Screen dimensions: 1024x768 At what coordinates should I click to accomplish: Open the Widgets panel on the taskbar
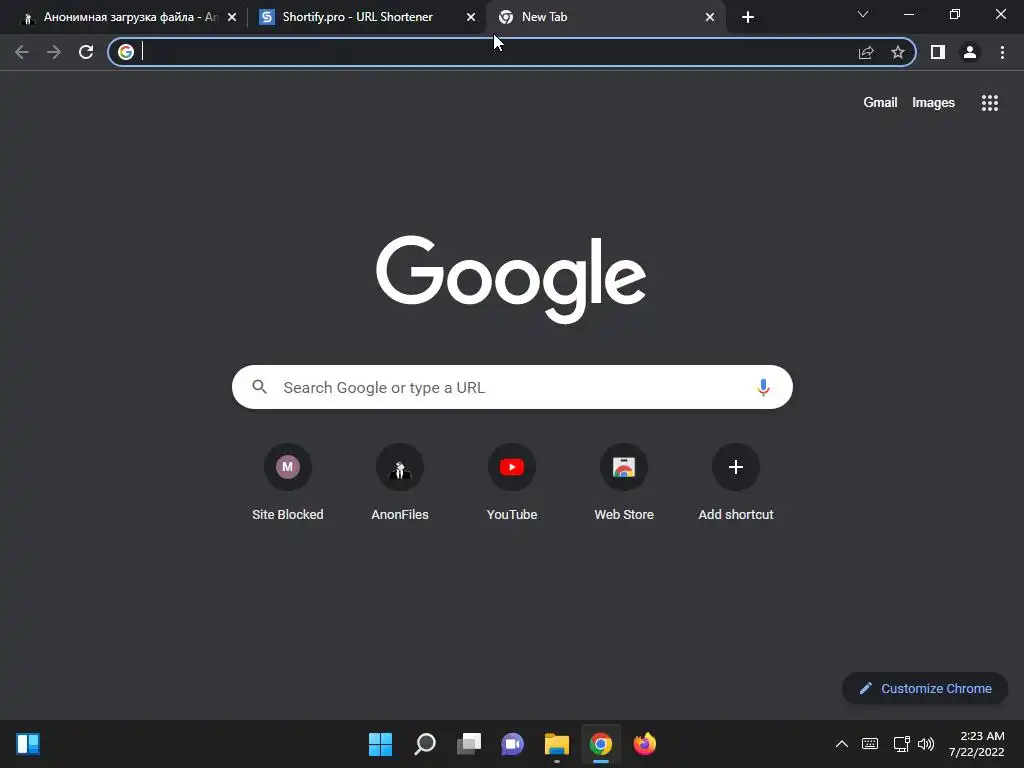click(28, 744)
